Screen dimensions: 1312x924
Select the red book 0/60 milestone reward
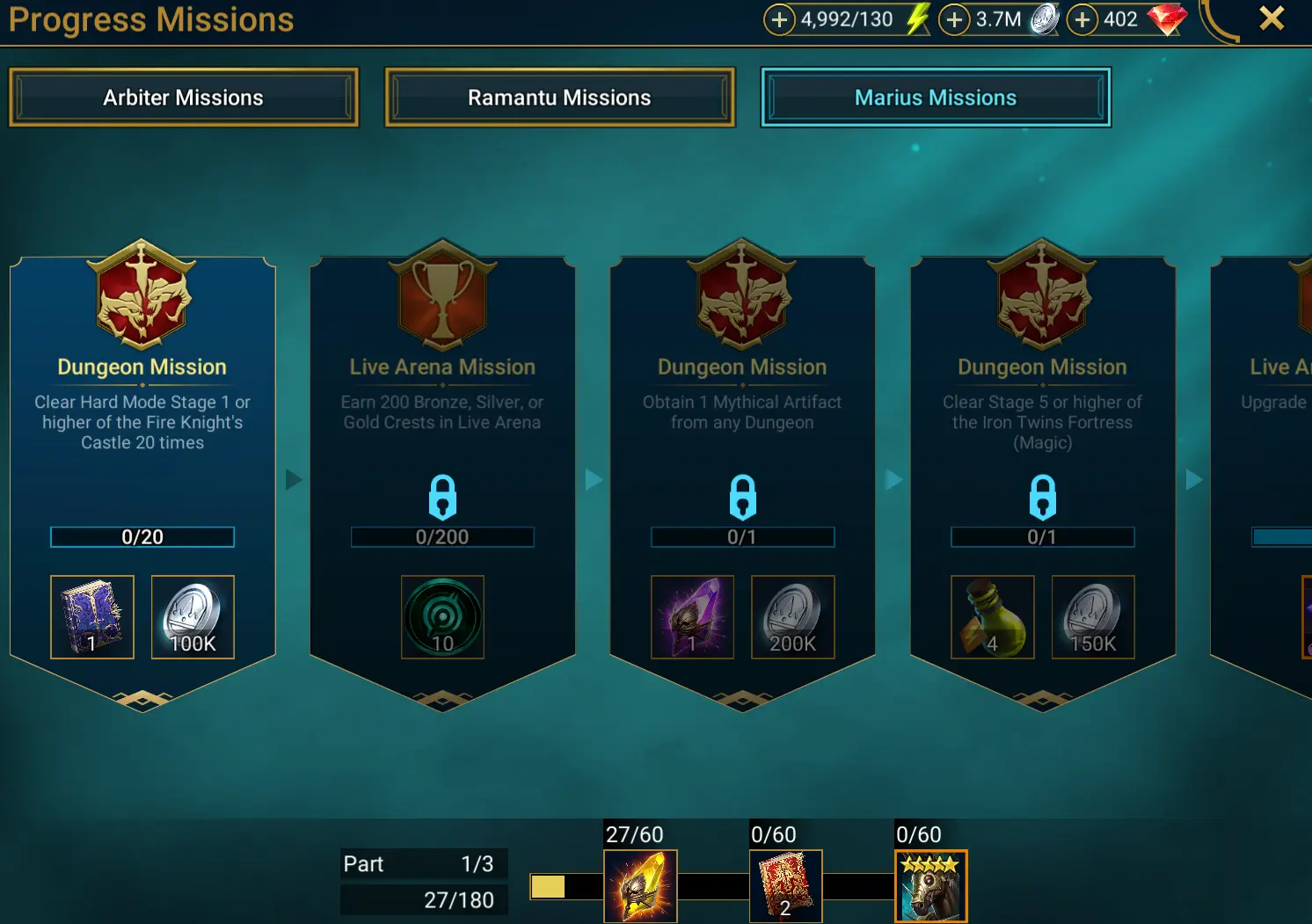[x=785, y=886]
